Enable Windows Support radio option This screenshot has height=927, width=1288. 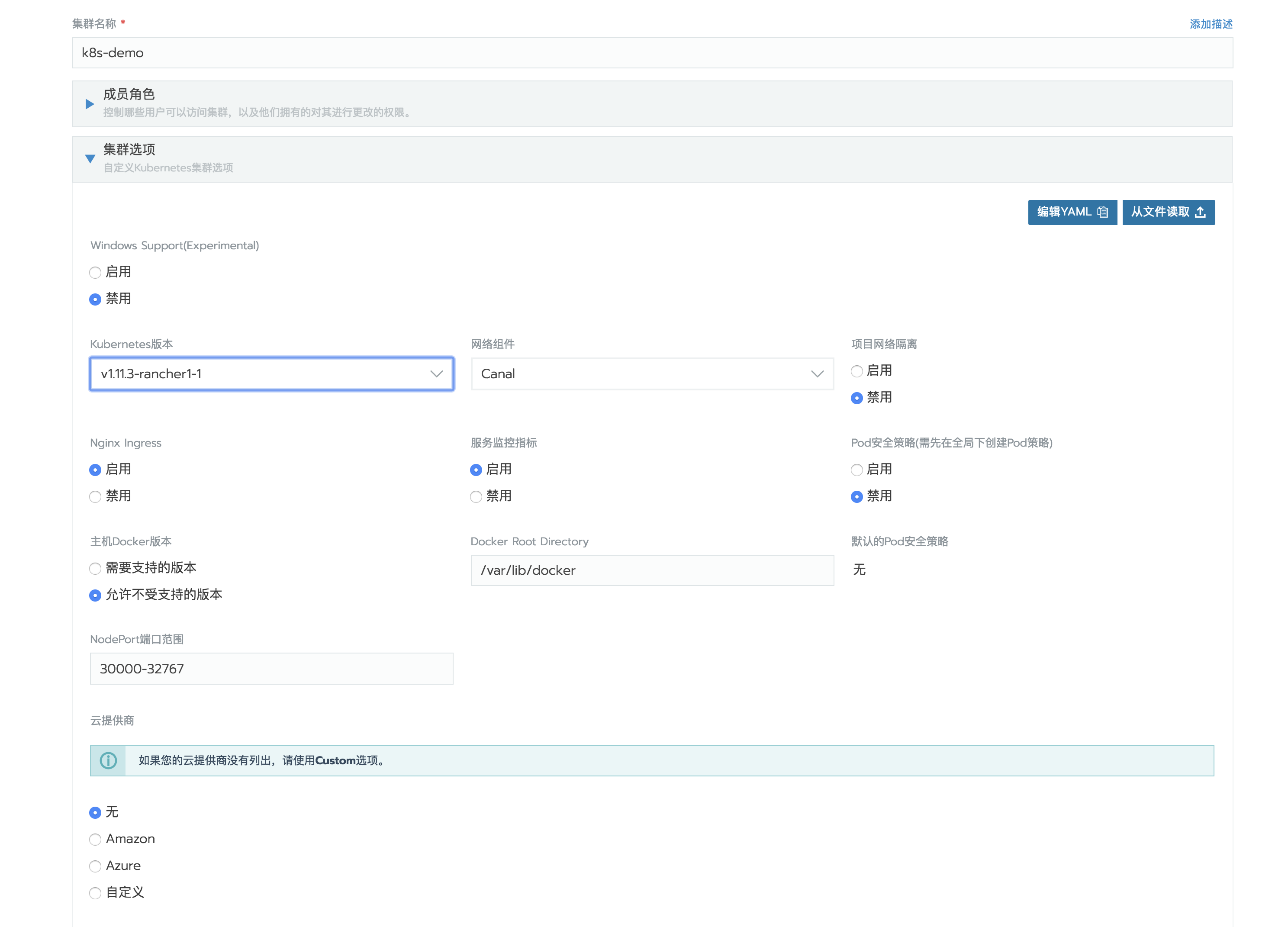(95, 273)
